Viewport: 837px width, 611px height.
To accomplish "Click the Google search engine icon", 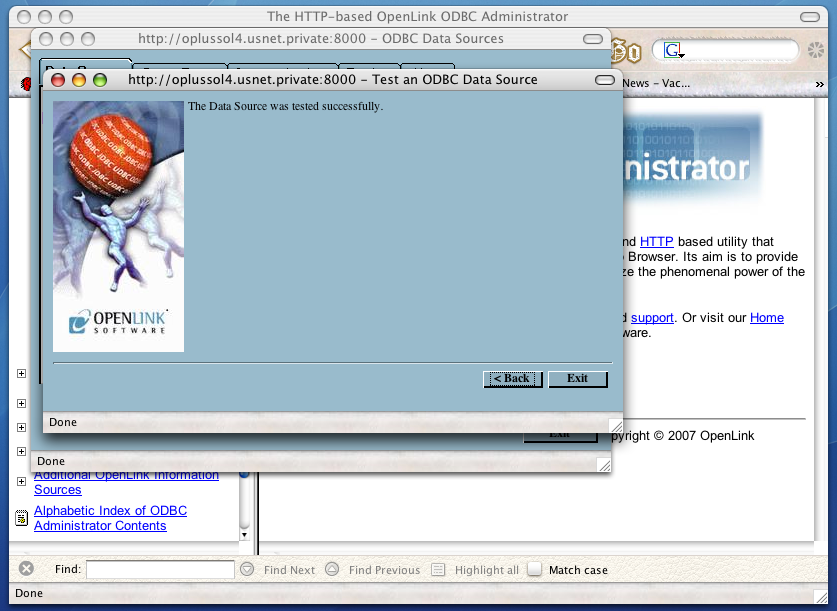I will click(673, 51).
